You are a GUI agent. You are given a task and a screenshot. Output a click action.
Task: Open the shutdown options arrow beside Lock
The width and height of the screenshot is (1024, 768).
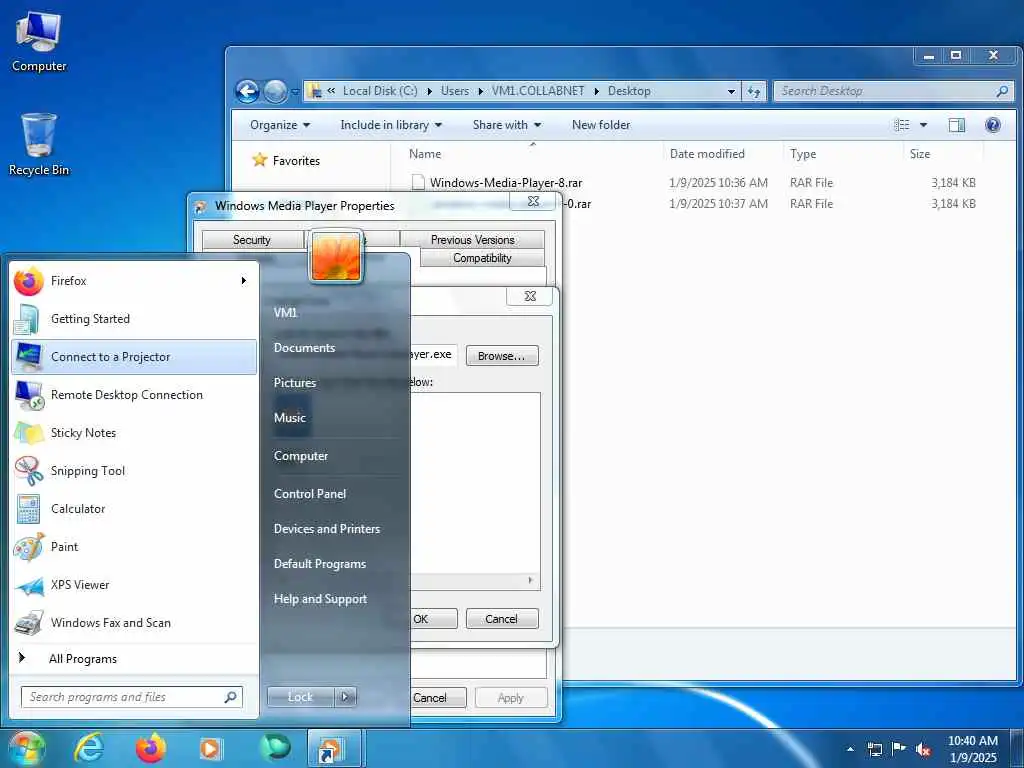tap(346, 697)
